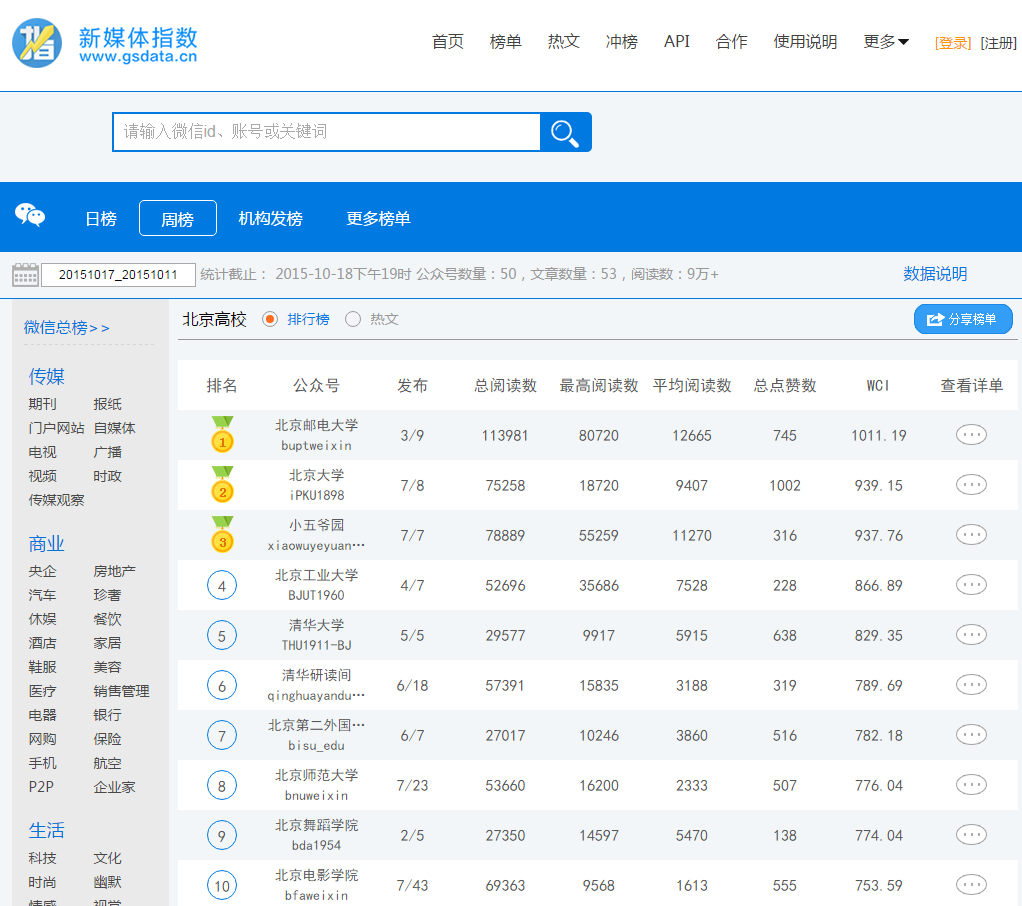Open the calendar date picker icon

(x=25, y=274)
